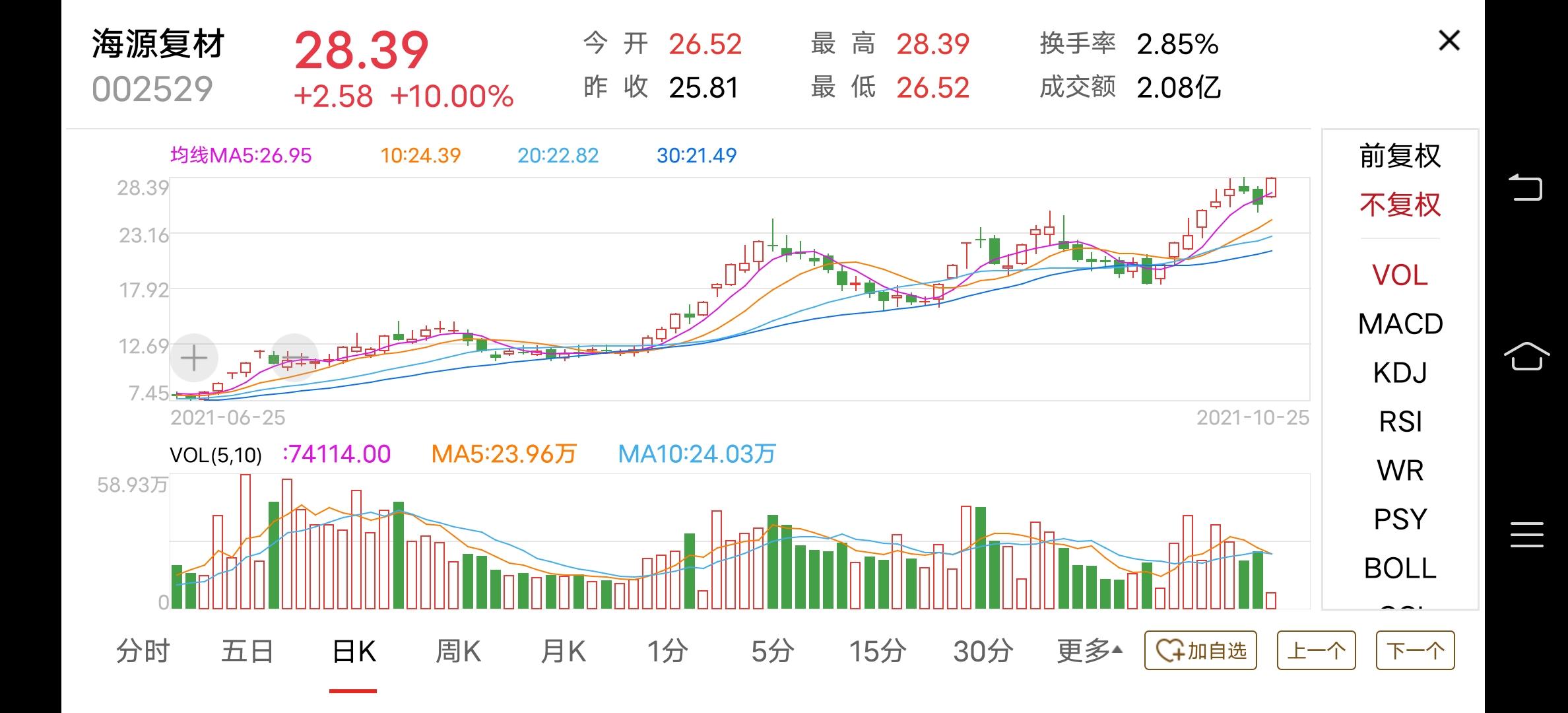This screenshot has width=1568, height=713.
Task: Go to previous stock with 上一个
Action: tap(1317, 651)
